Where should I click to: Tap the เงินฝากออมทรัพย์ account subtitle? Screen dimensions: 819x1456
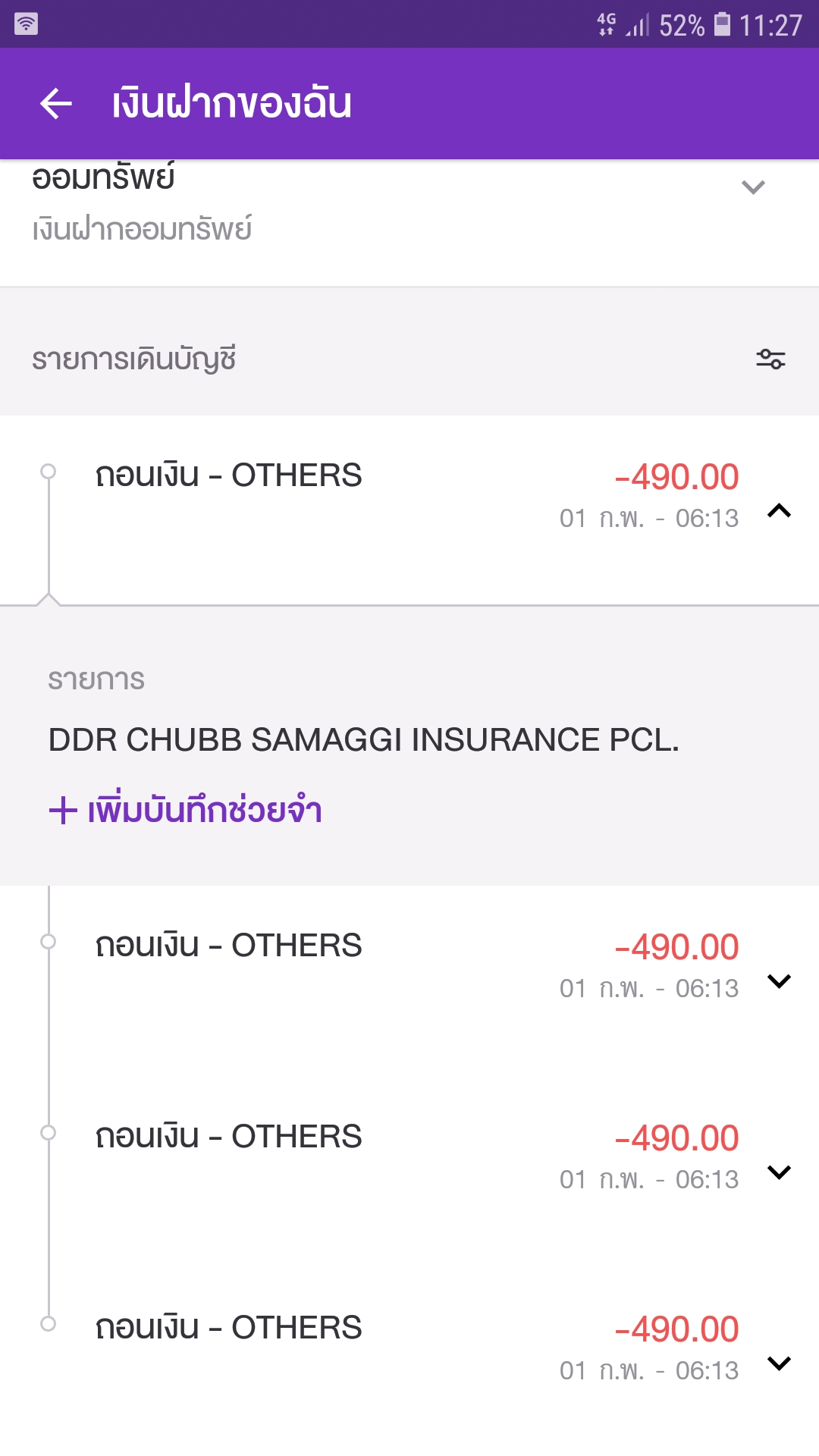coord(142,229)
